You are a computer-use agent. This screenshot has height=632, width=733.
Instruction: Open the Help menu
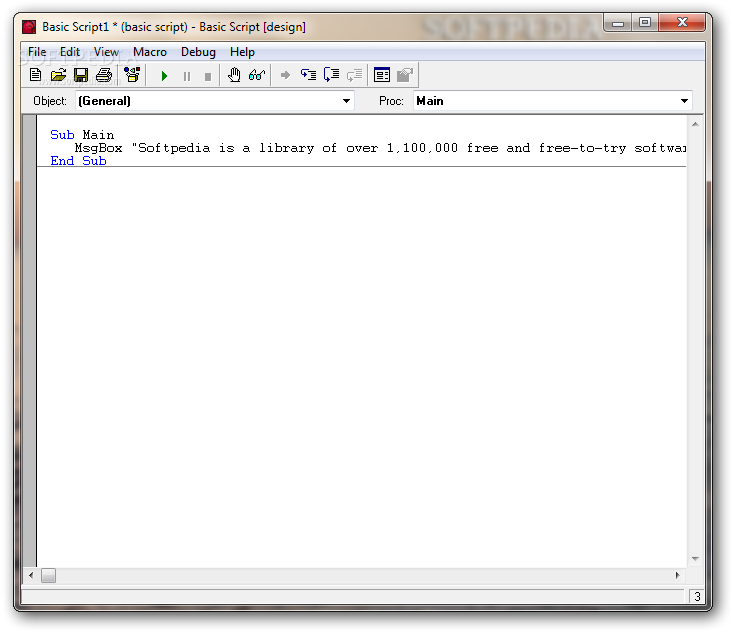pos(242,52)
